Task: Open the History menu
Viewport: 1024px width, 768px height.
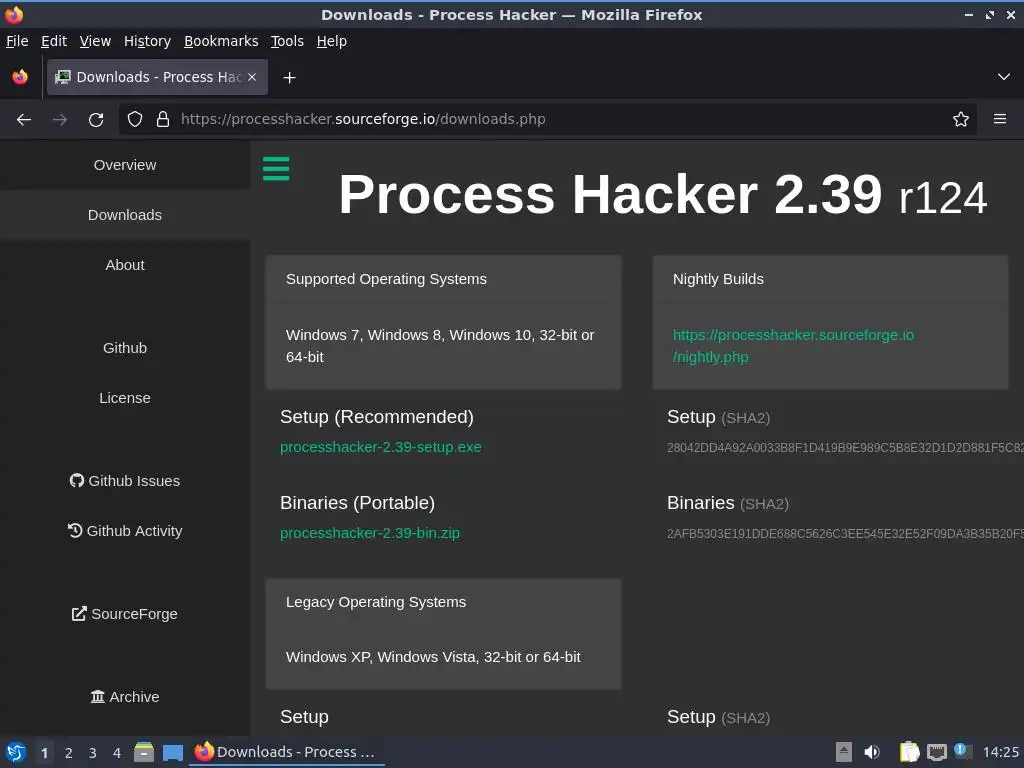Action: click(x=147, y=41)
